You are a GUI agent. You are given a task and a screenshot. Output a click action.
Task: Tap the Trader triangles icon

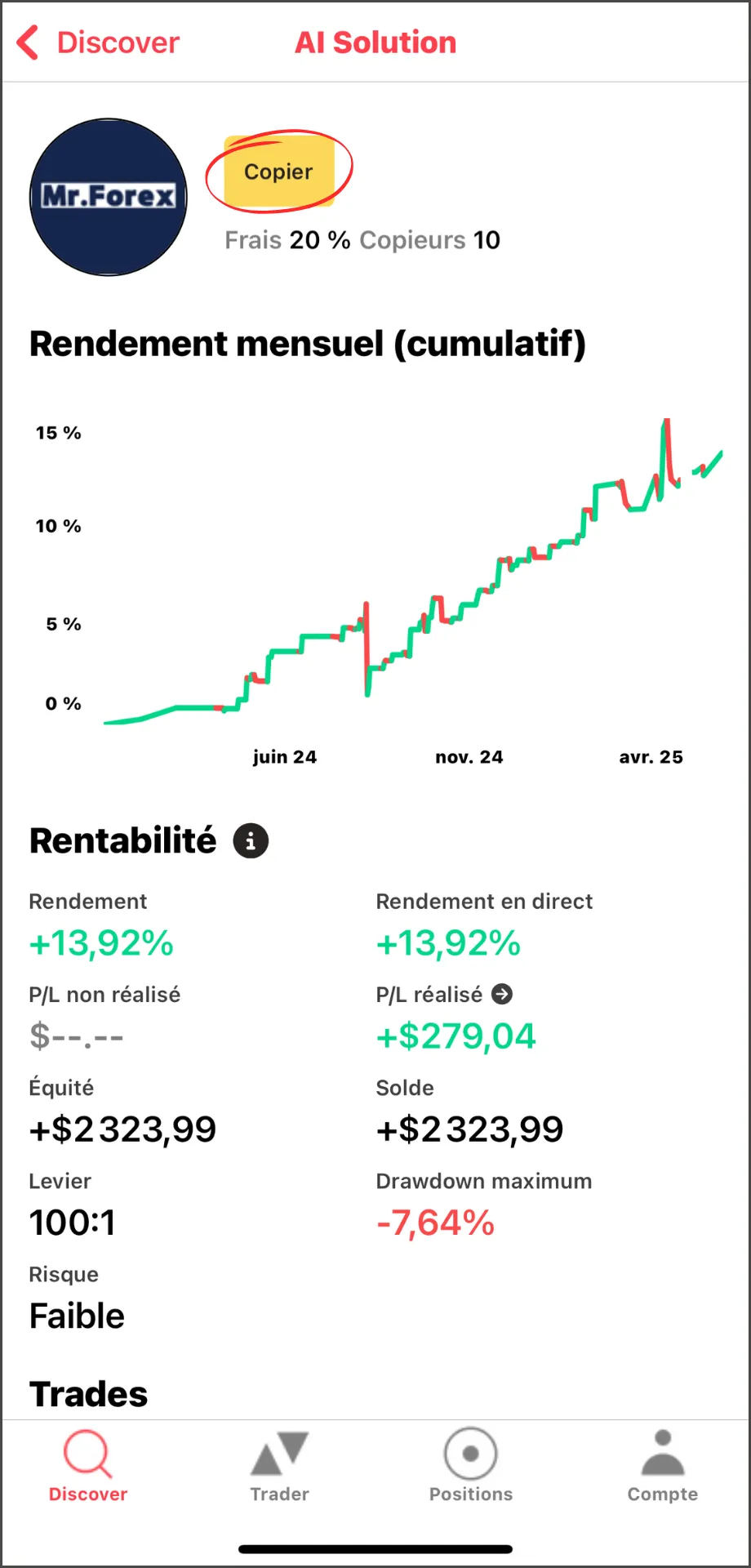(x=279, y=1454)
